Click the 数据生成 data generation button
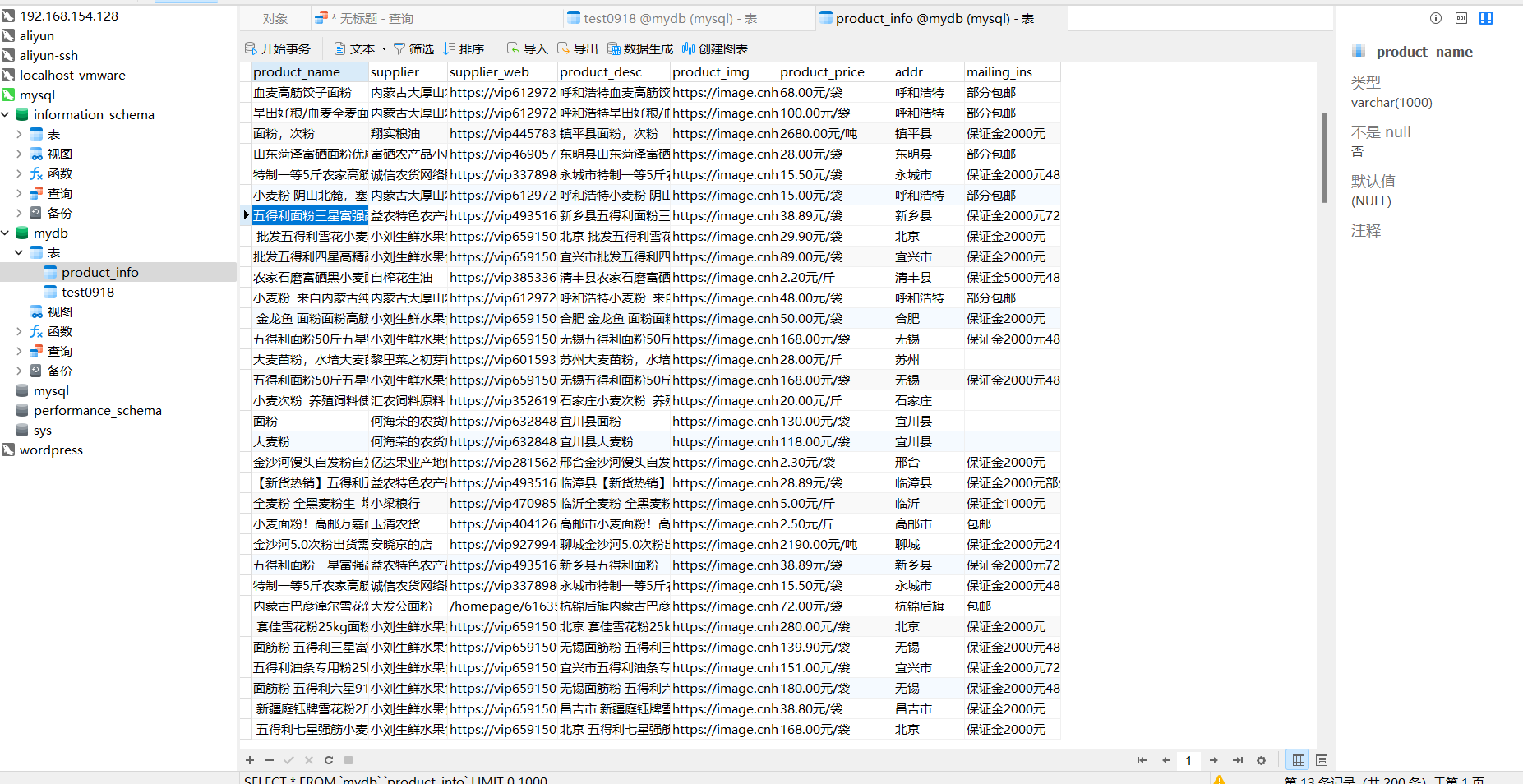Screen dimensions: 1523x784 tap(640, 49)
